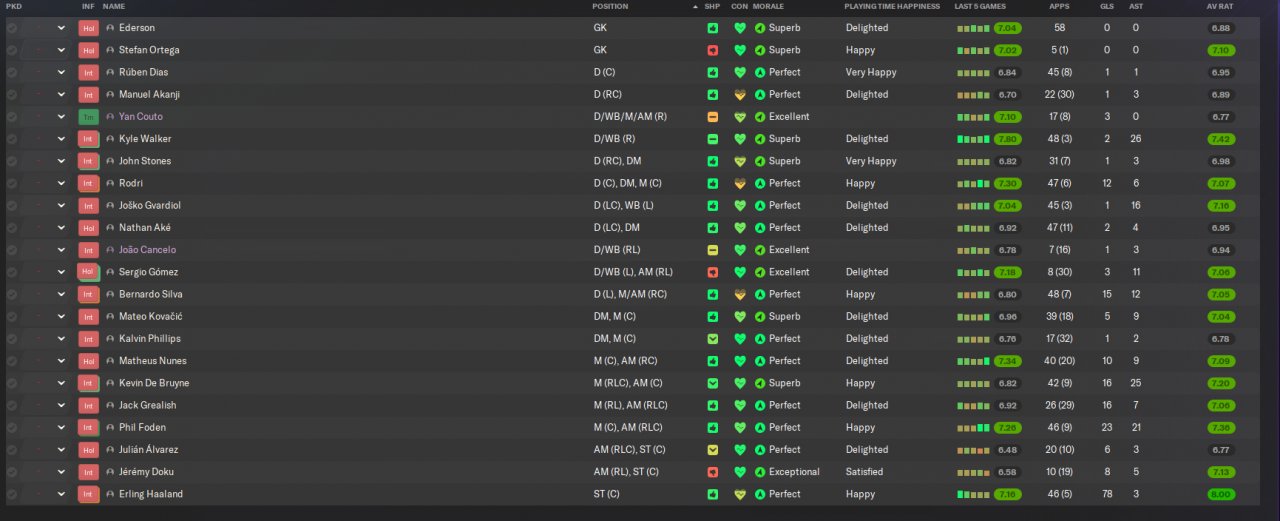Sort by the MORALE column header
1280x521 pixels.
pyautogui.click(x=768, y=6)
